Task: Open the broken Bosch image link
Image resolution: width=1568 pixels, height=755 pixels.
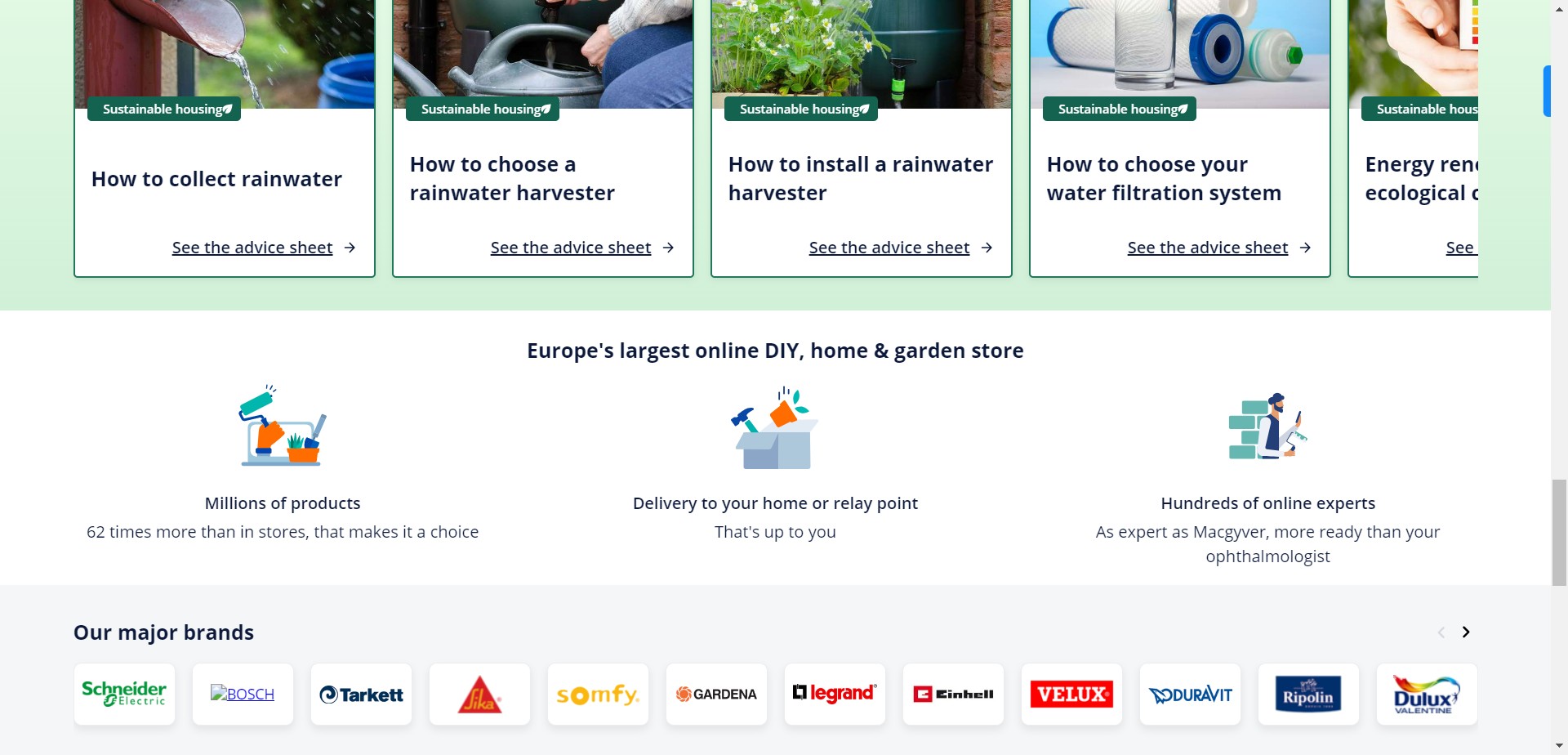Action: (243, 694)
